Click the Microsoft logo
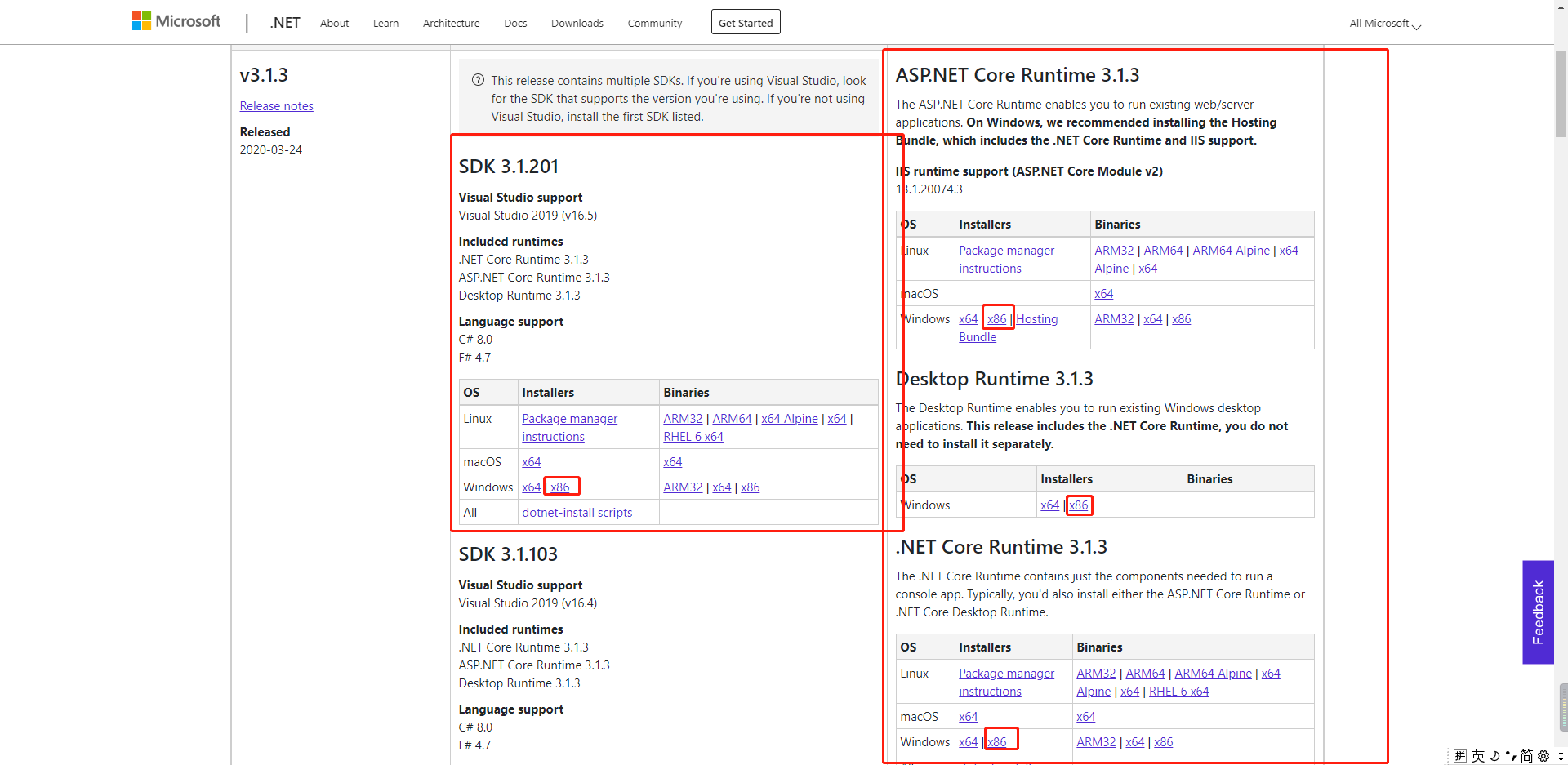The width and height of the screenshot is (1568, 765). pos(176,21)
